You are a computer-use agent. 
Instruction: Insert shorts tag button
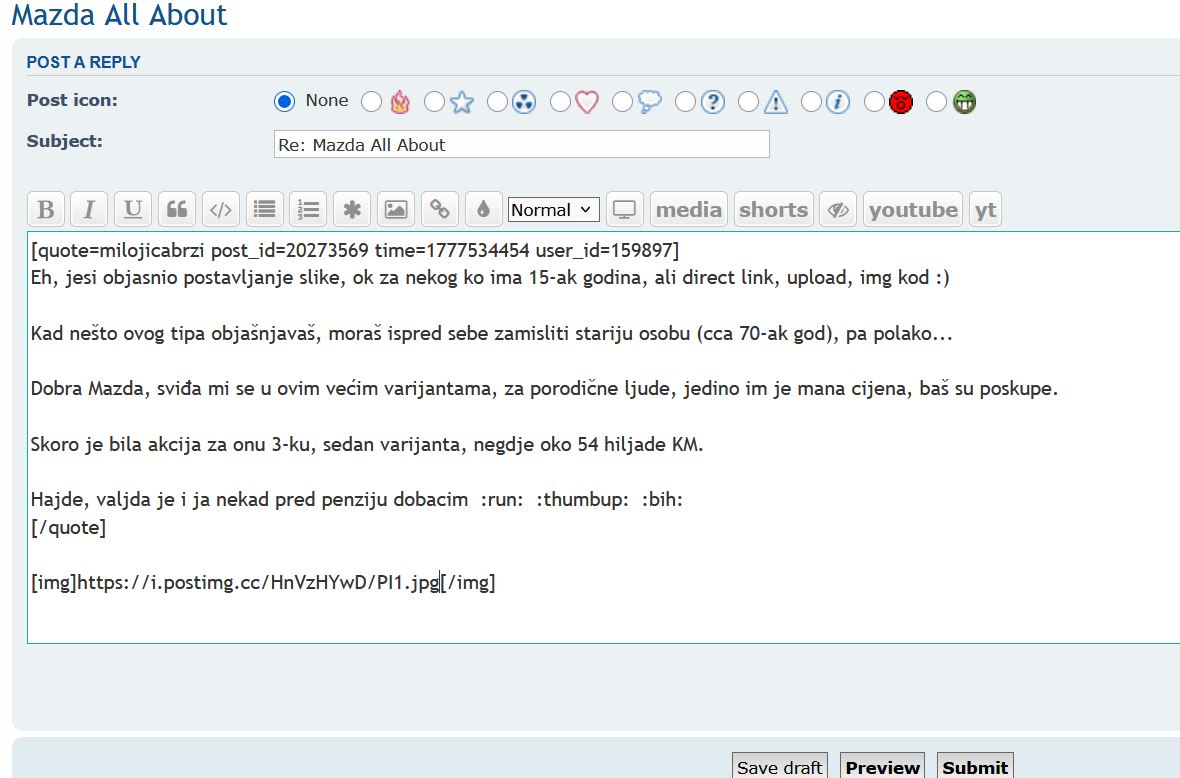[774, 209]
